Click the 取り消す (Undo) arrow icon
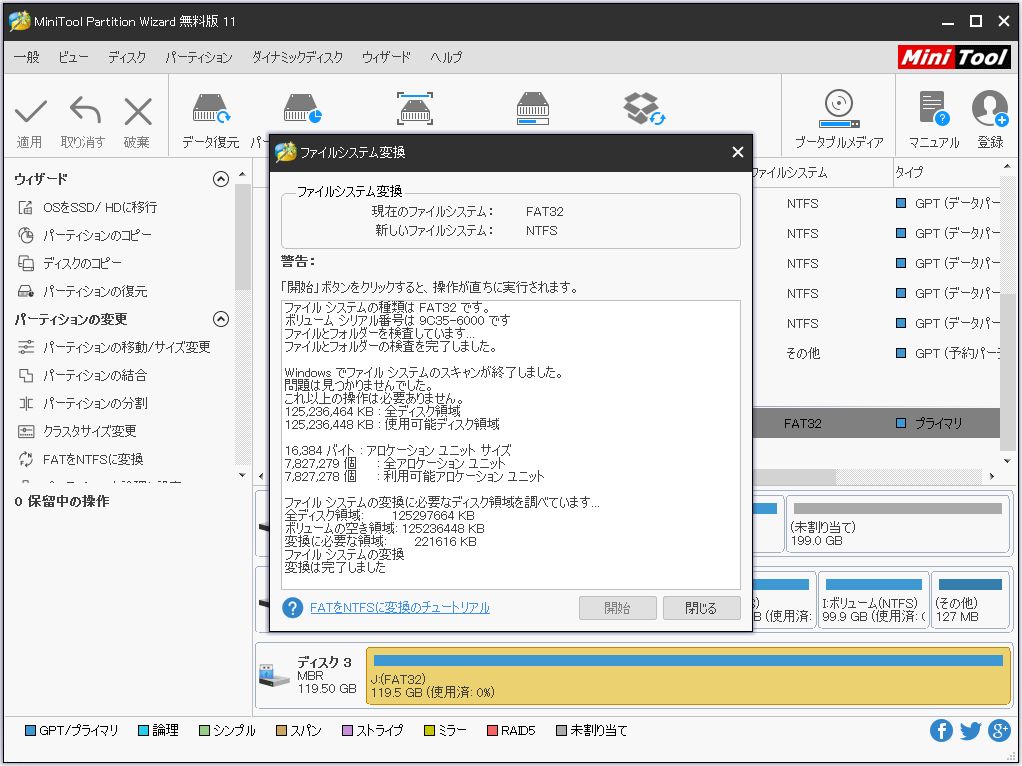This screenshot has width=1022, height=766. [84, 112]
